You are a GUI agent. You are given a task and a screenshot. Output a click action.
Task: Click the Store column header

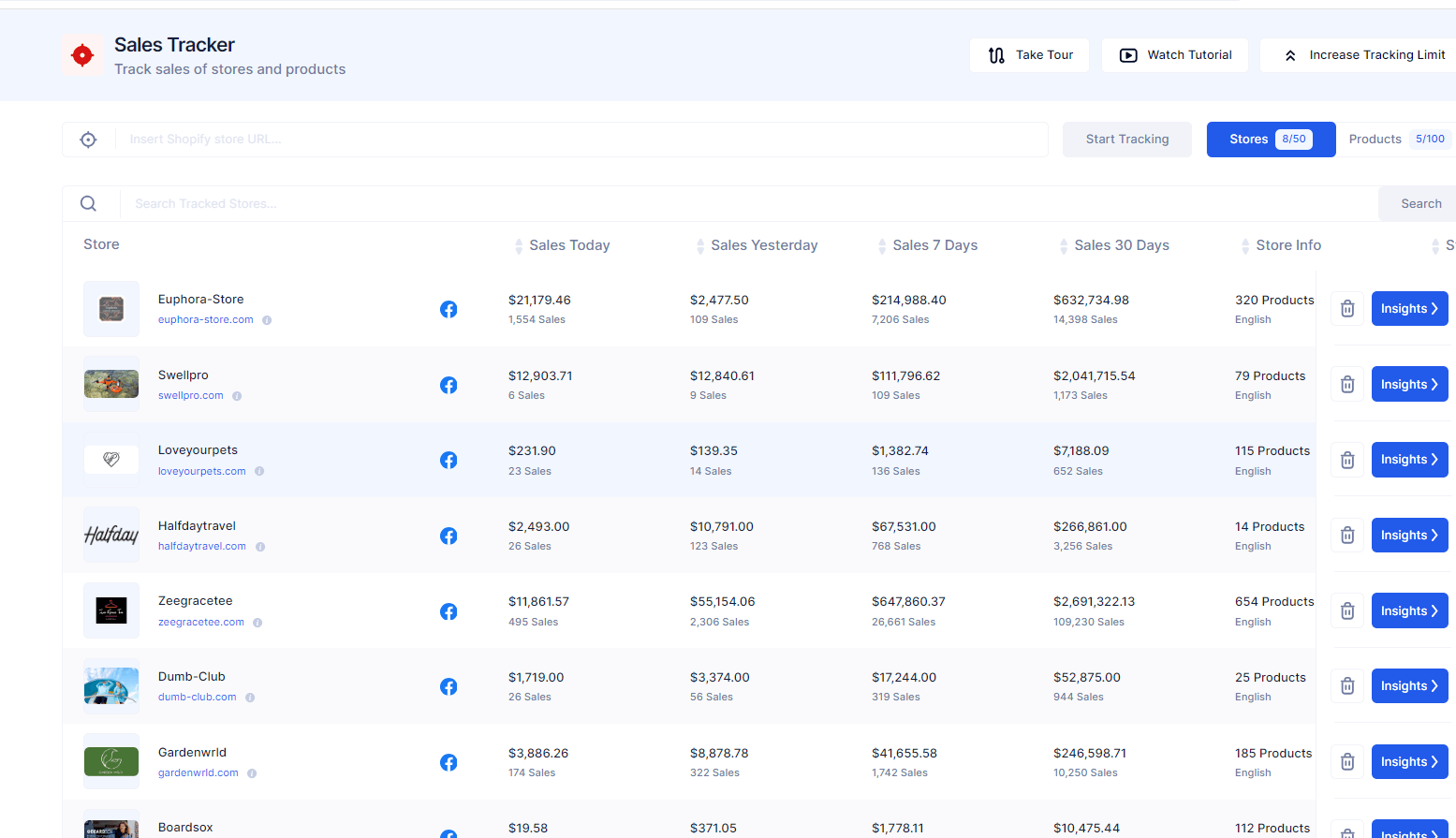[x=101, y=244]
